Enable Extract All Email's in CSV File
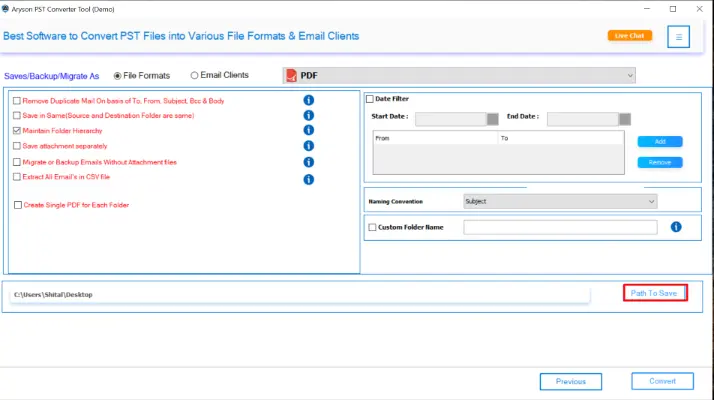 click(x=17, y=177)
